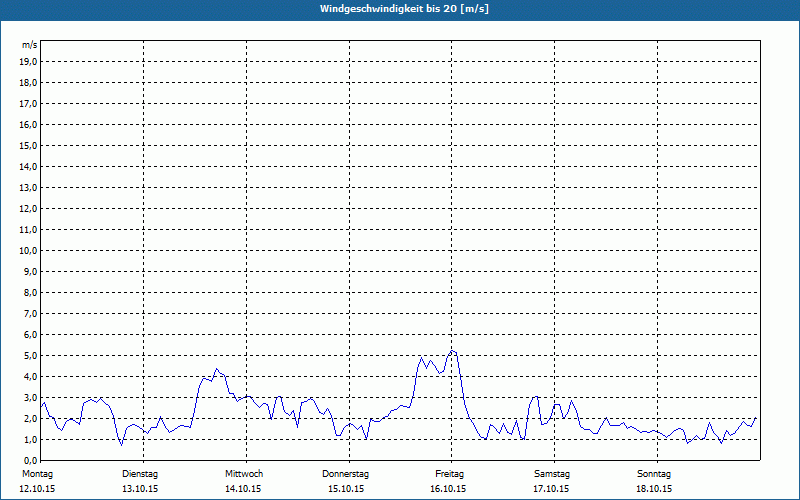Select the 18,0 axis value

point(29,83)
